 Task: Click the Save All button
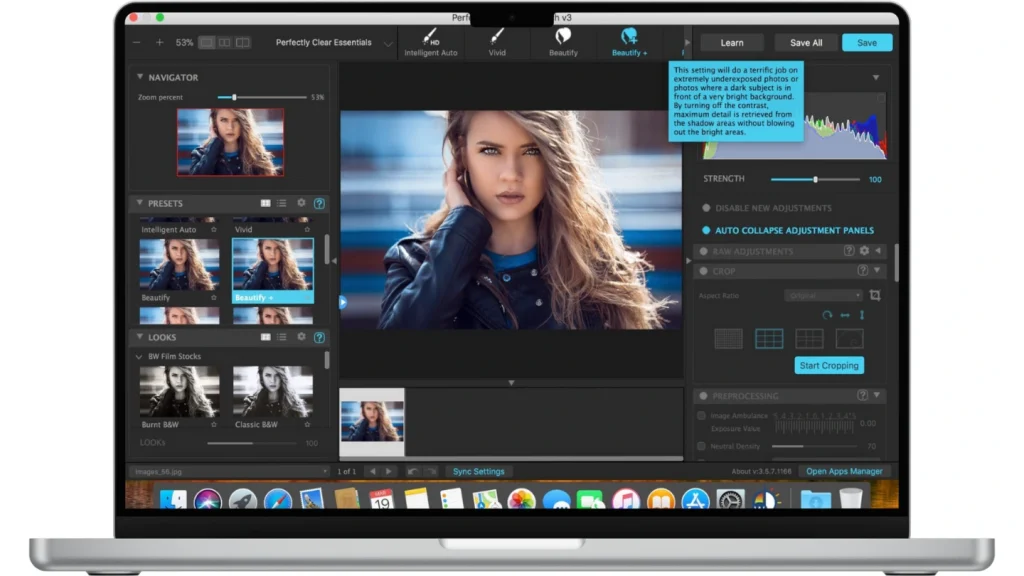pos(806,43)
